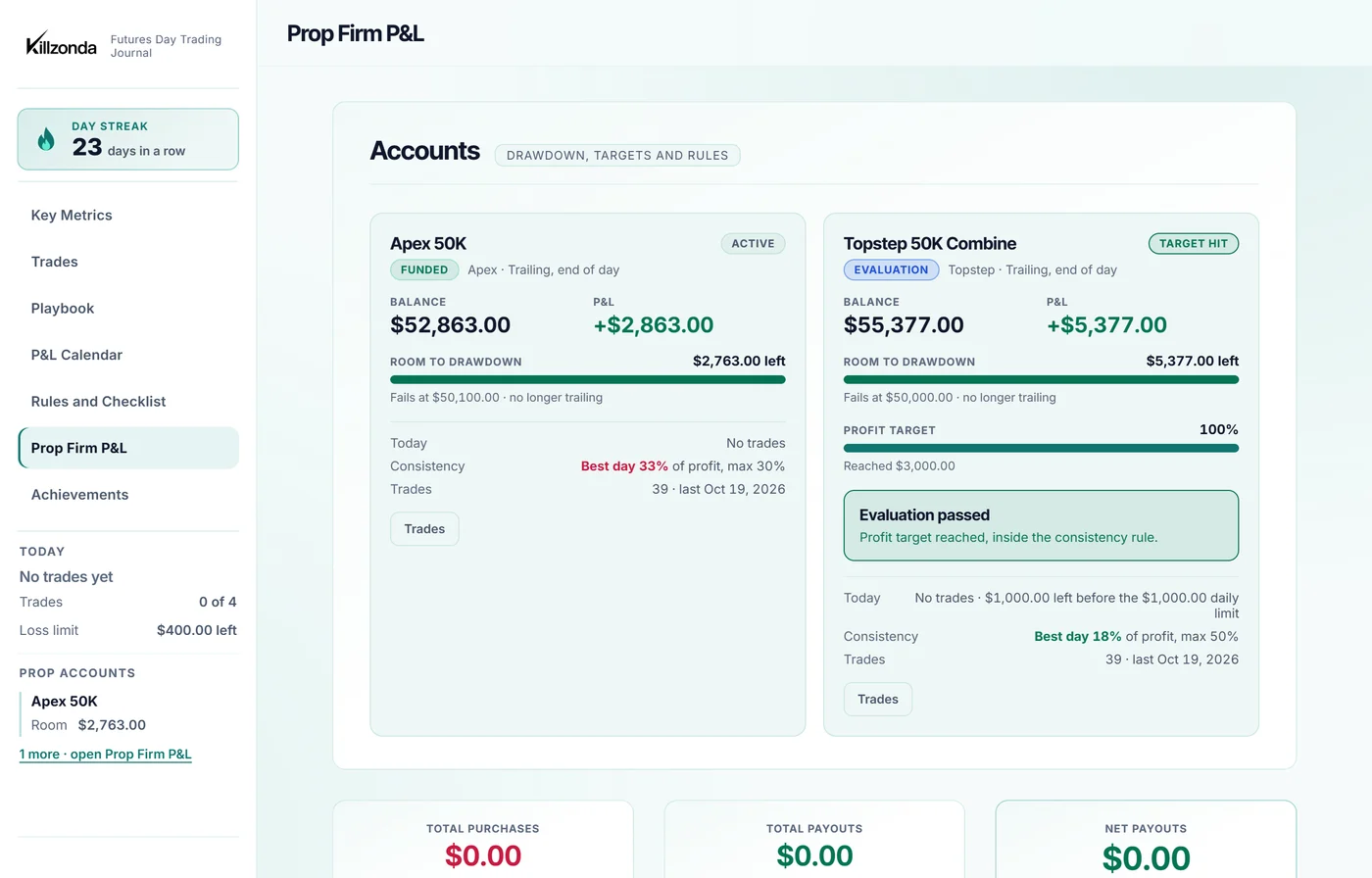This screenshot has width=1372, height=878.
Task: Click the Net Payouts card
Action: [x=1146, y=840]
